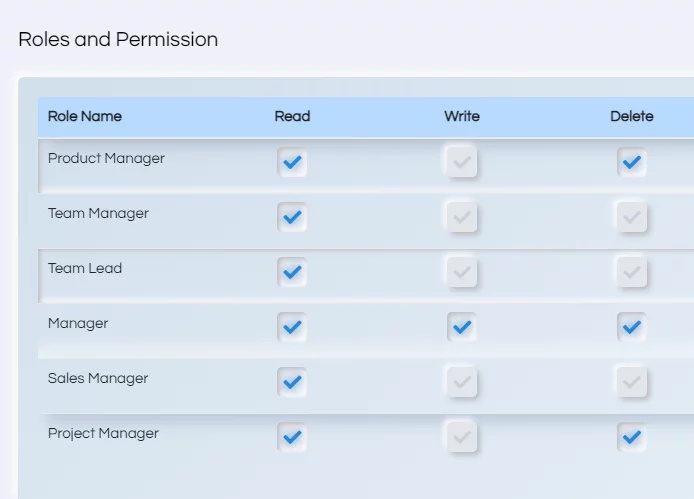Viewport: 694px width, 499px height.
Task: Toggle Read for Project Manager
Action: click(292, 437)
